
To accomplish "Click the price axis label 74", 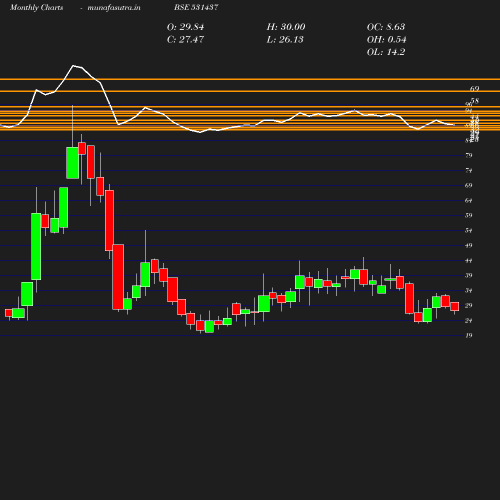I will [x=469, y=170].
